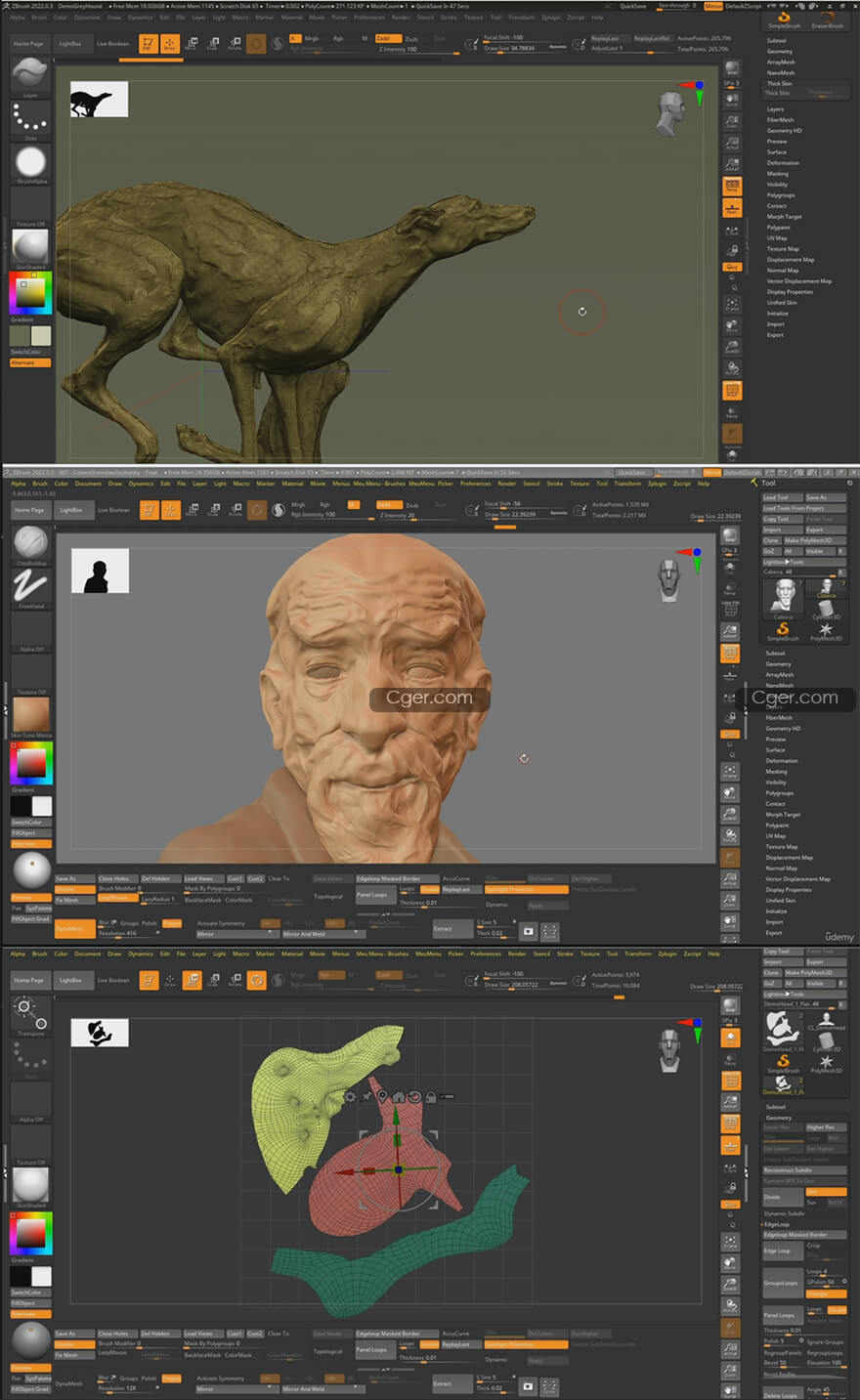Expand Dynamic Subdiv in DemoHead window

click(784, 1213)
